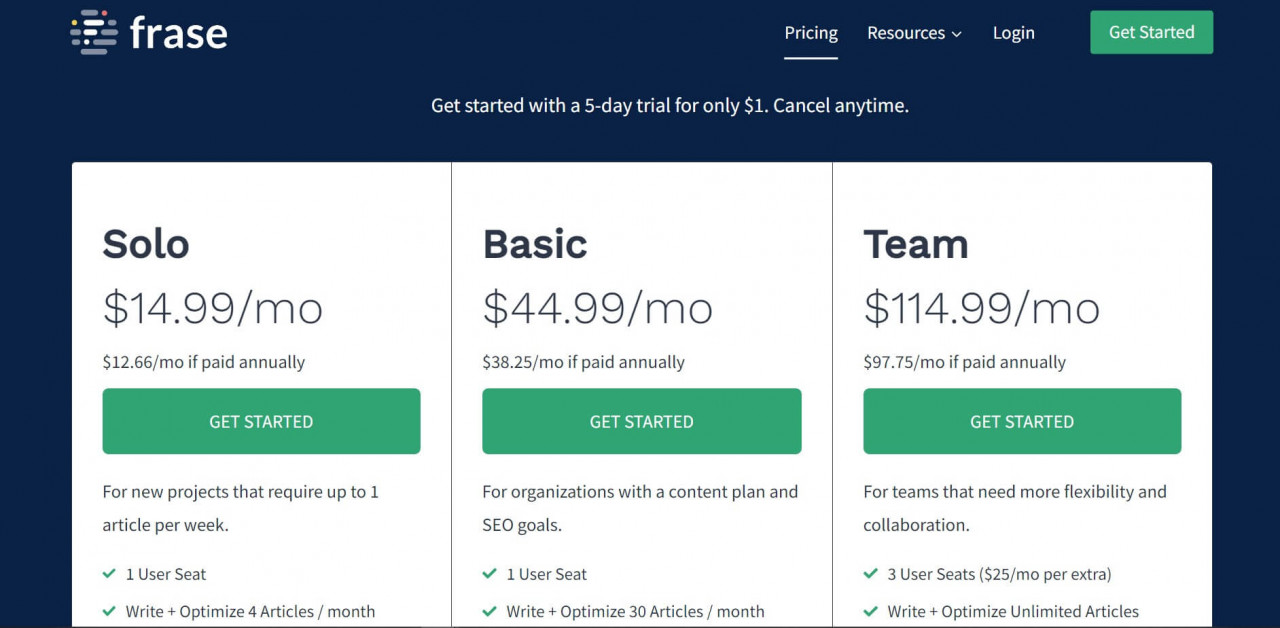Select the Solo plan heading
The height and width of the screenshot is (628, 1280).
(x=146, y=244)
